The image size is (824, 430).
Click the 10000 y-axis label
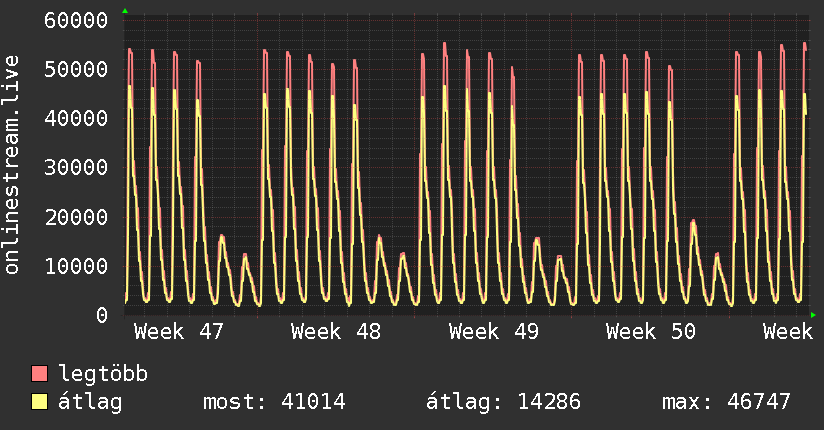click(76, 266)
